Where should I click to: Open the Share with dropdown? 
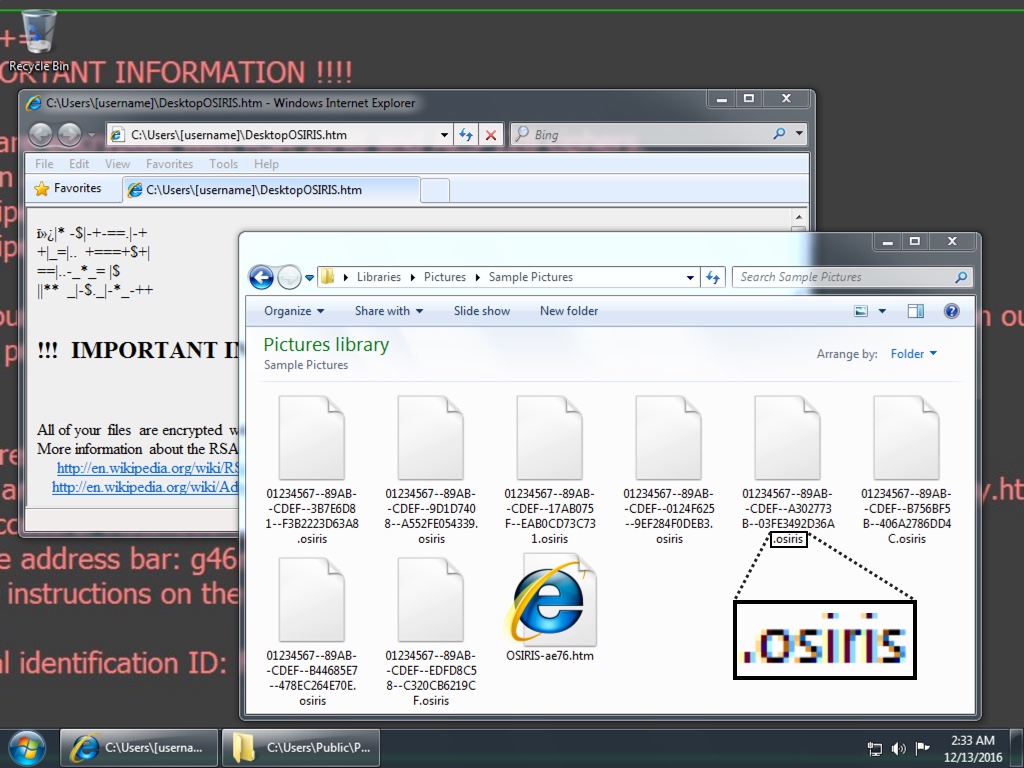click(x=388, y=311)
